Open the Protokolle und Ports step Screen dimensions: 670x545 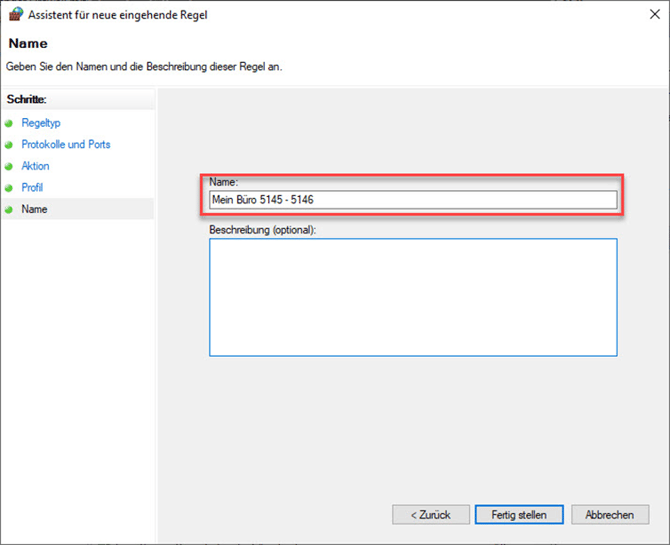[66, 145]
